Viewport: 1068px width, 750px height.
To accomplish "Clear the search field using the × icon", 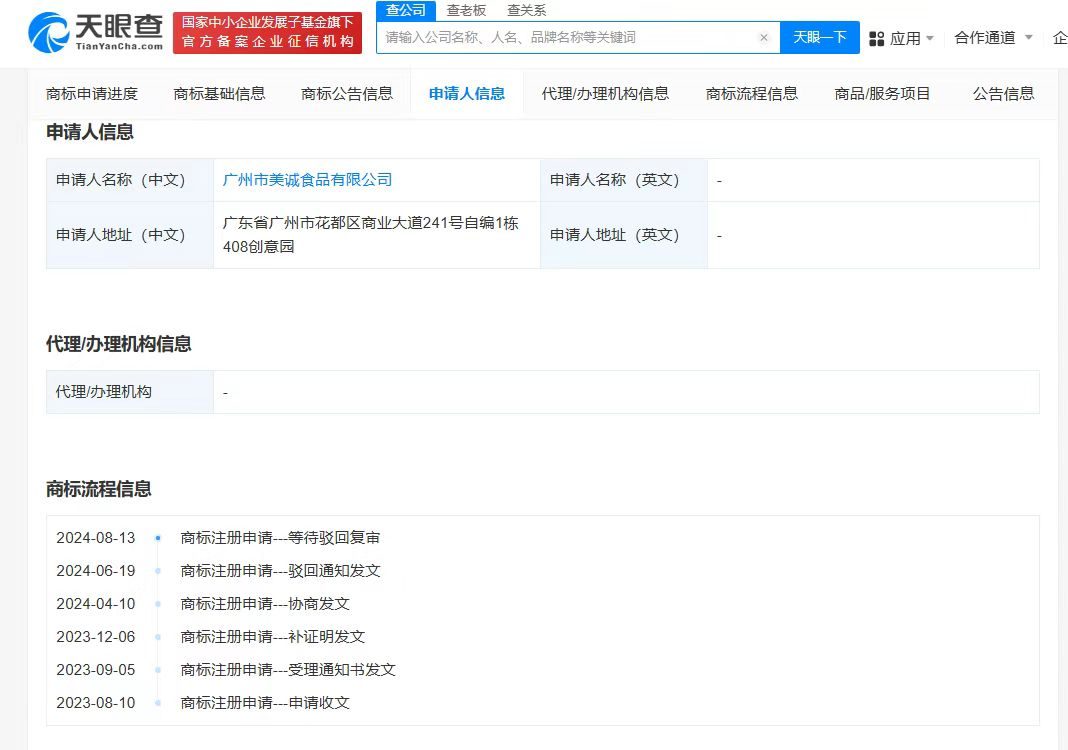I will tap(764, 37).
